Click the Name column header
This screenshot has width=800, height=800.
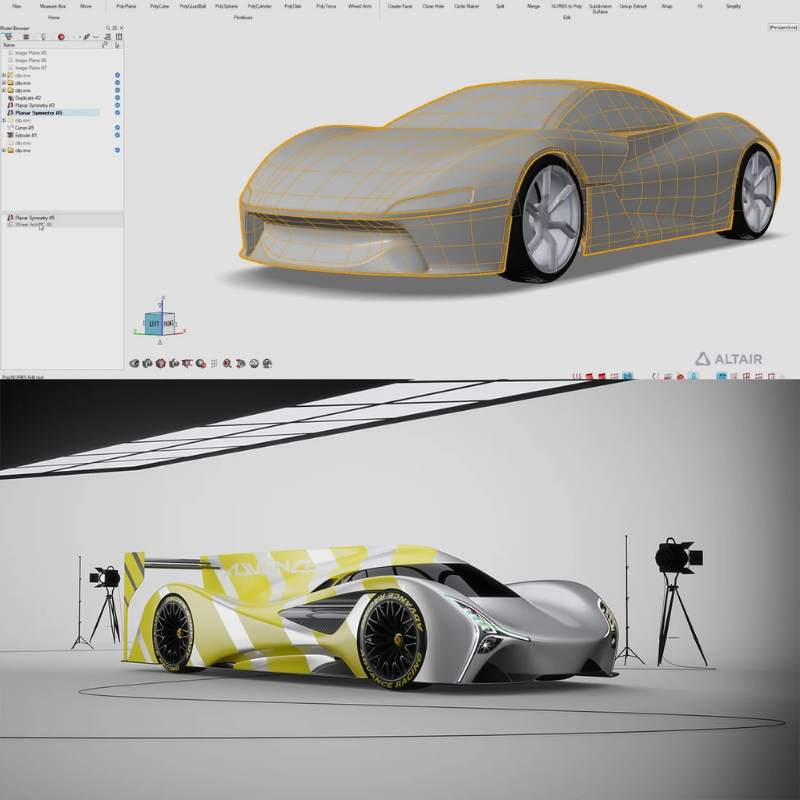pyautogui.click(x=9, y=45)
